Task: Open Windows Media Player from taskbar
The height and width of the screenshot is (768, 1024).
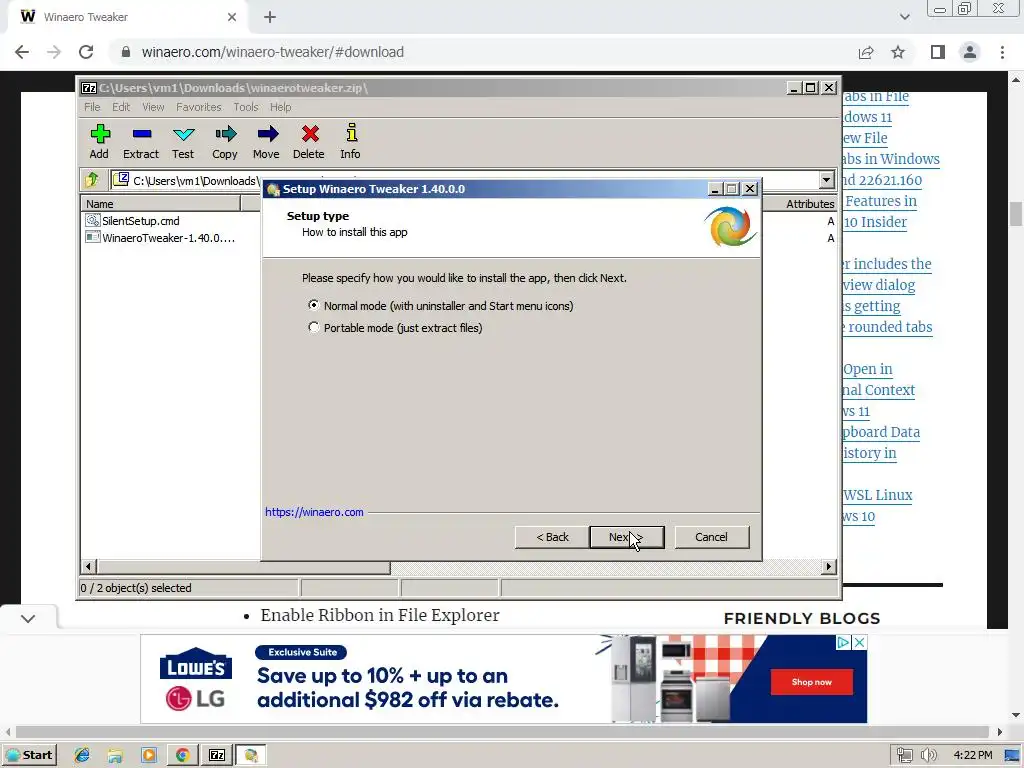Action: point(148,755)
